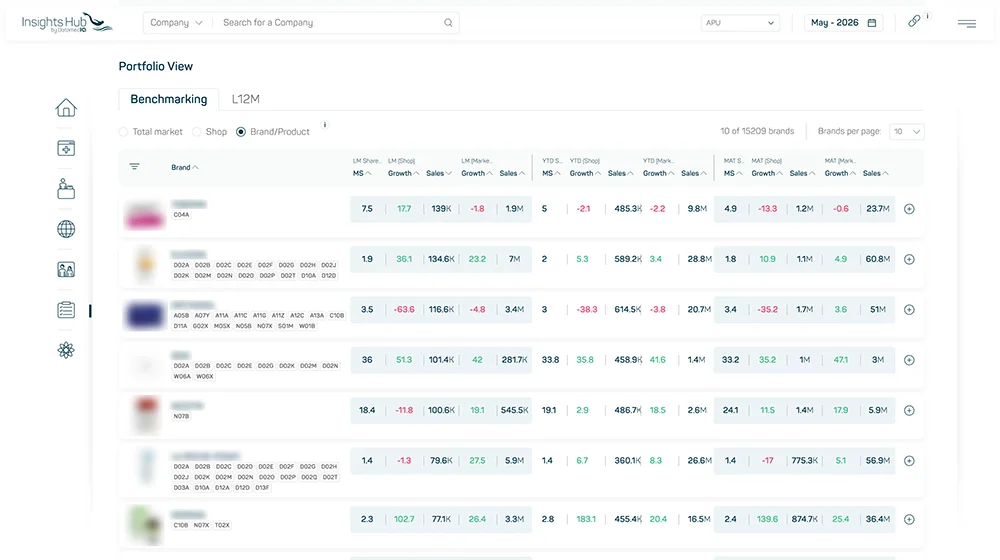Click the W06X tag

pos(205,377)
